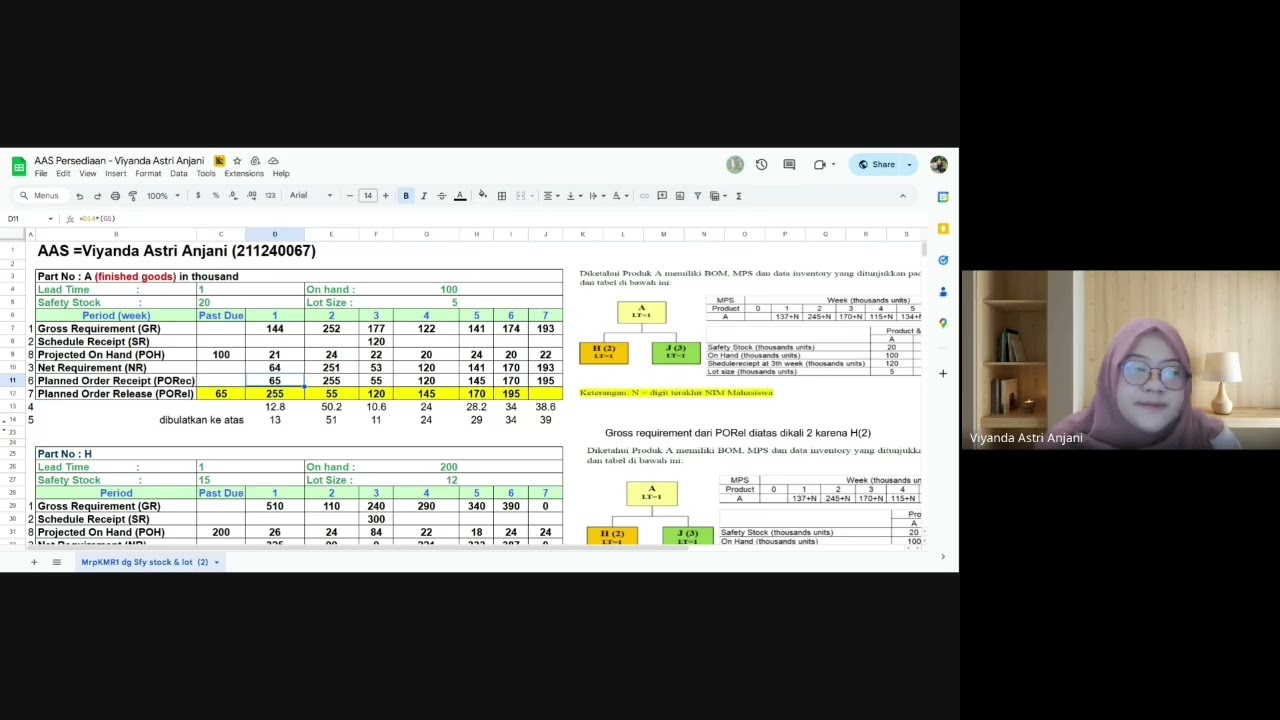Click into the formula bar
Screen dimensions: 1280x720
click(x=500, y=219)
